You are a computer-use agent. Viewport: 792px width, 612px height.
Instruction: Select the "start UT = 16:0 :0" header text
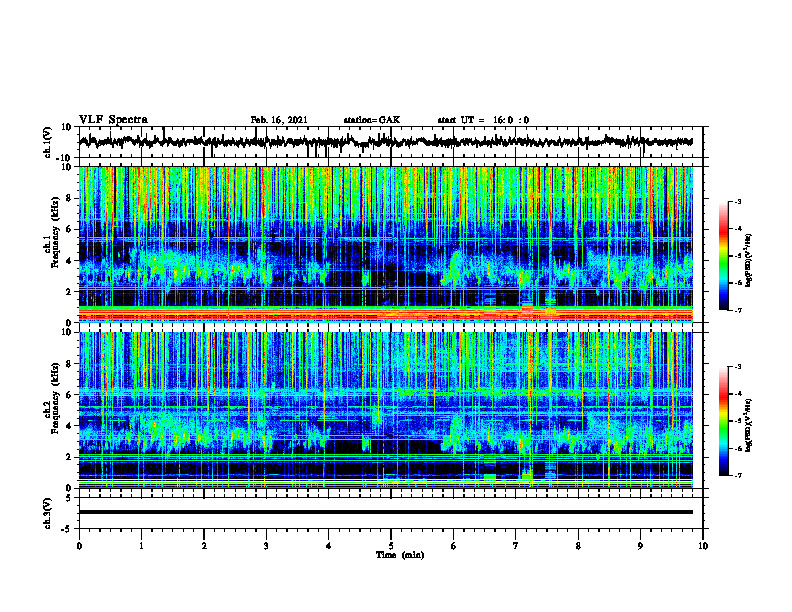483,120
